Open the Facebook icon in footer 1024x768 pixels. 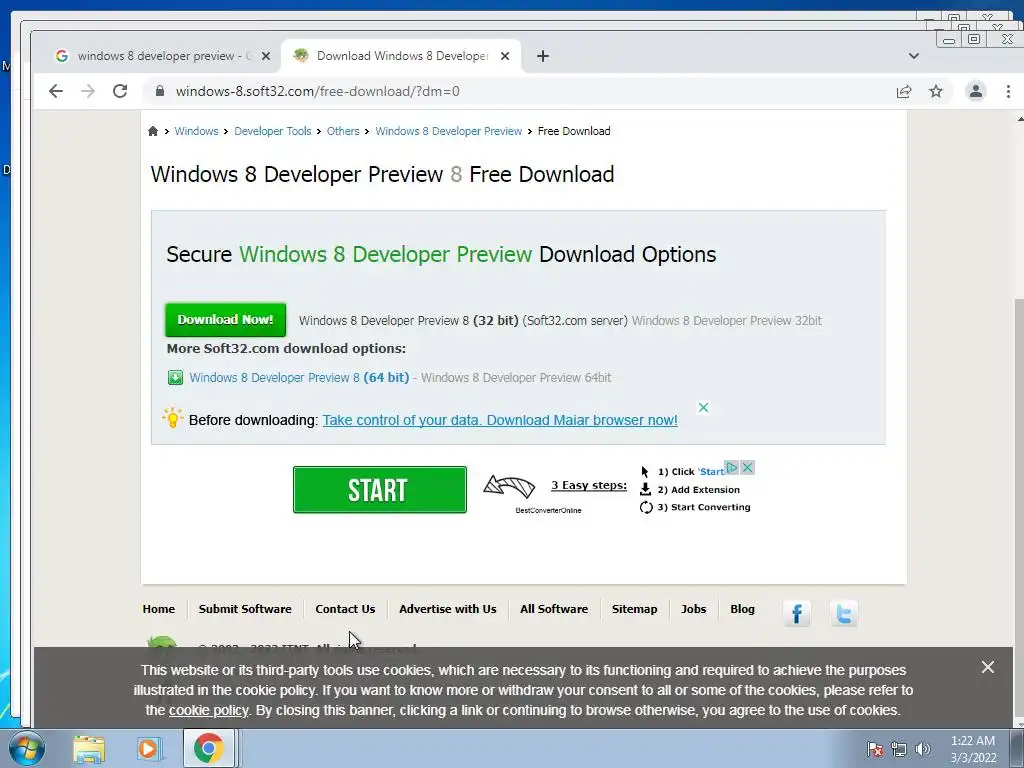(x=797, y=613)
